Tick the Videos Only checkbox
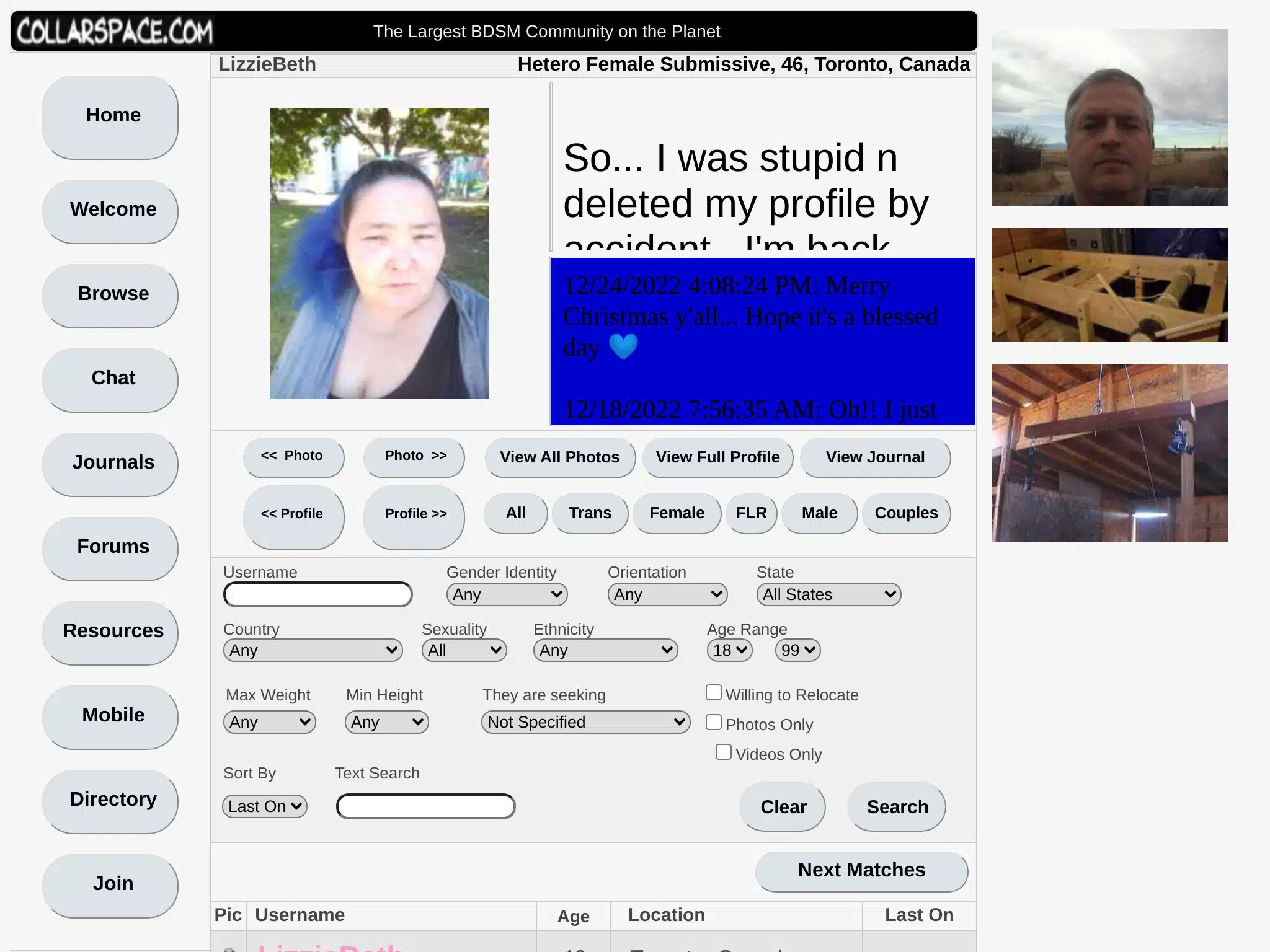This screenshot has height=952, width=1270. (723, 752)
